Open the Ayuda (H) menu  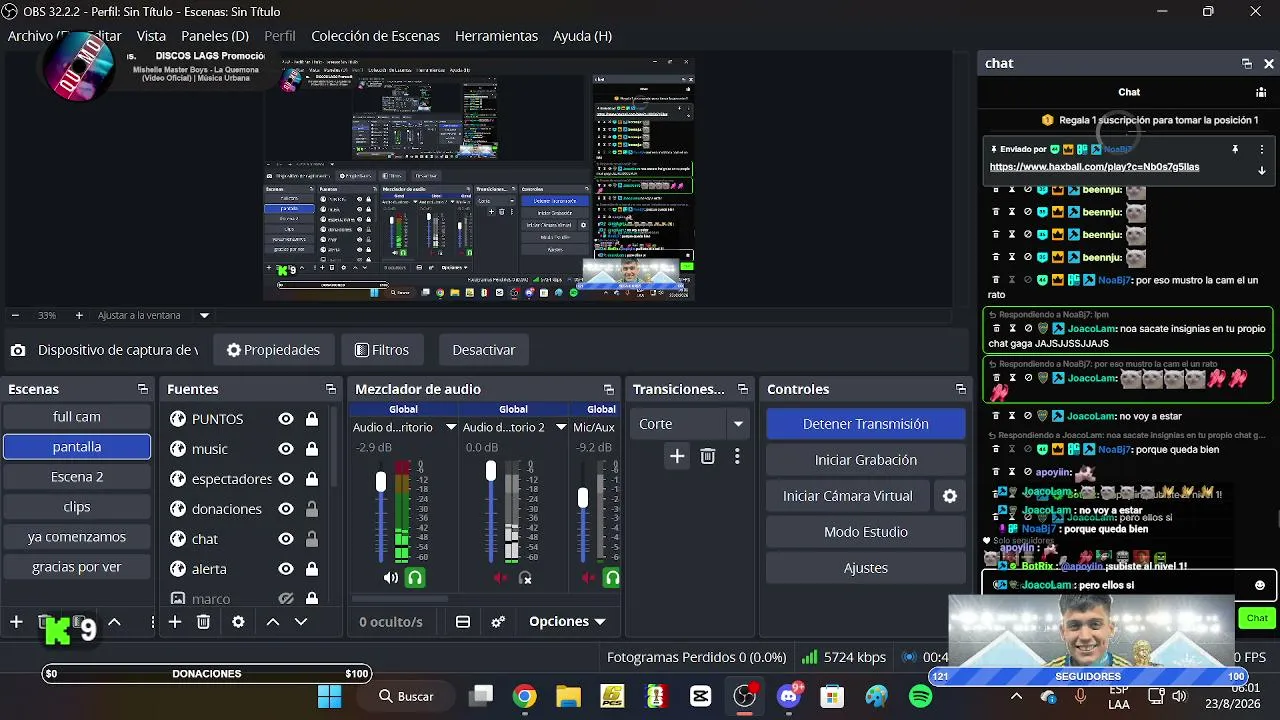[x=582, y=36]
